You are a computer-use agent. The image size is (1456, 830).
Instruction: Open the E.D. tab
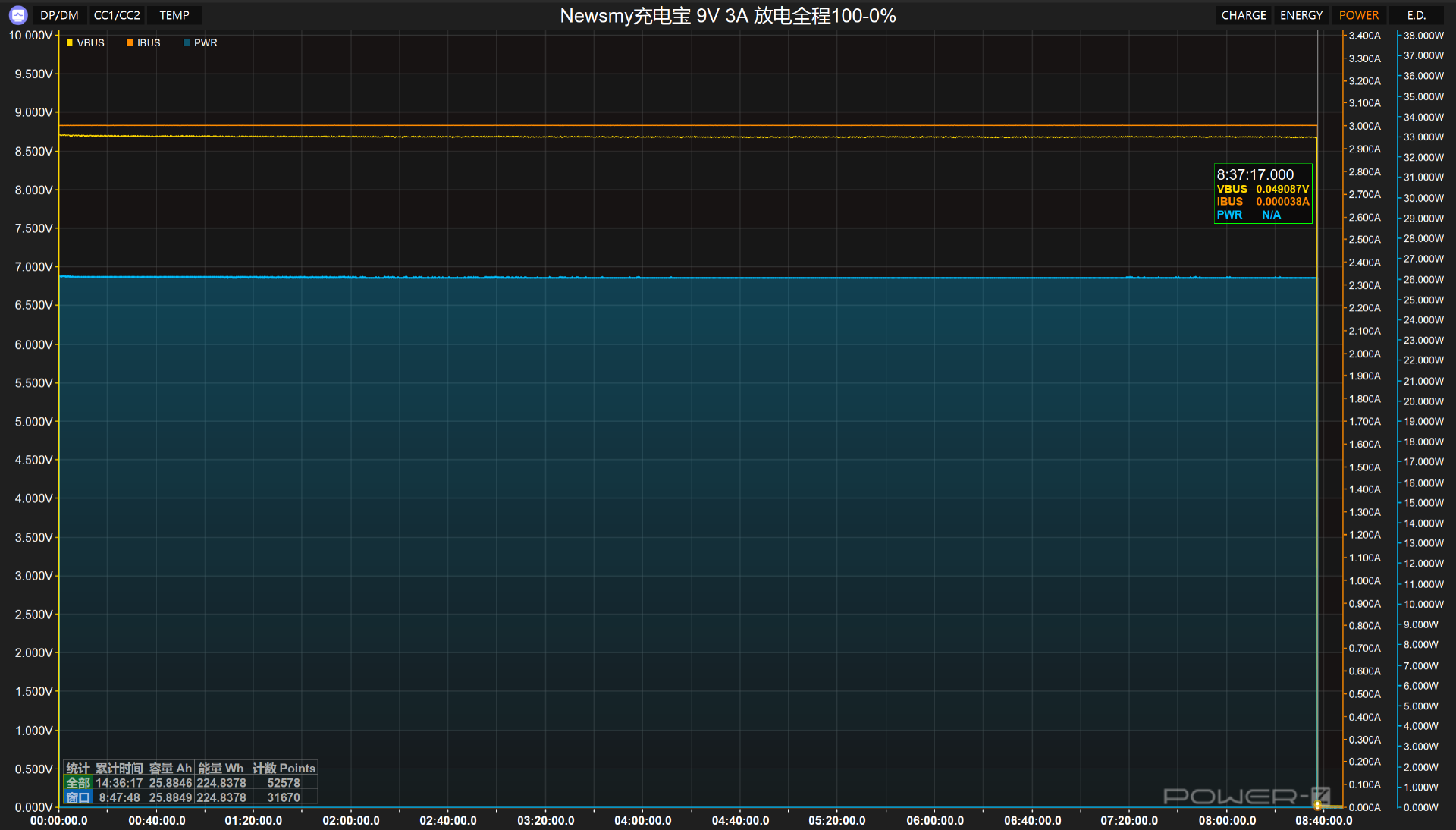[x=1417, y=15]
